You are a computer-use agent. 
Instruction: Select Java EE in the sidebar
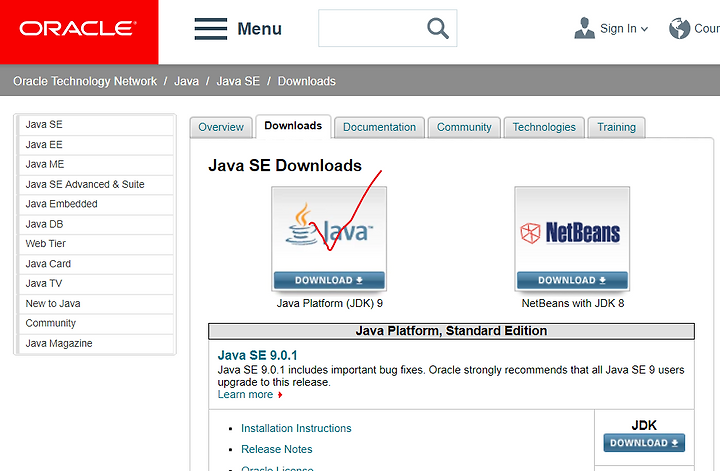coord(95,145)
